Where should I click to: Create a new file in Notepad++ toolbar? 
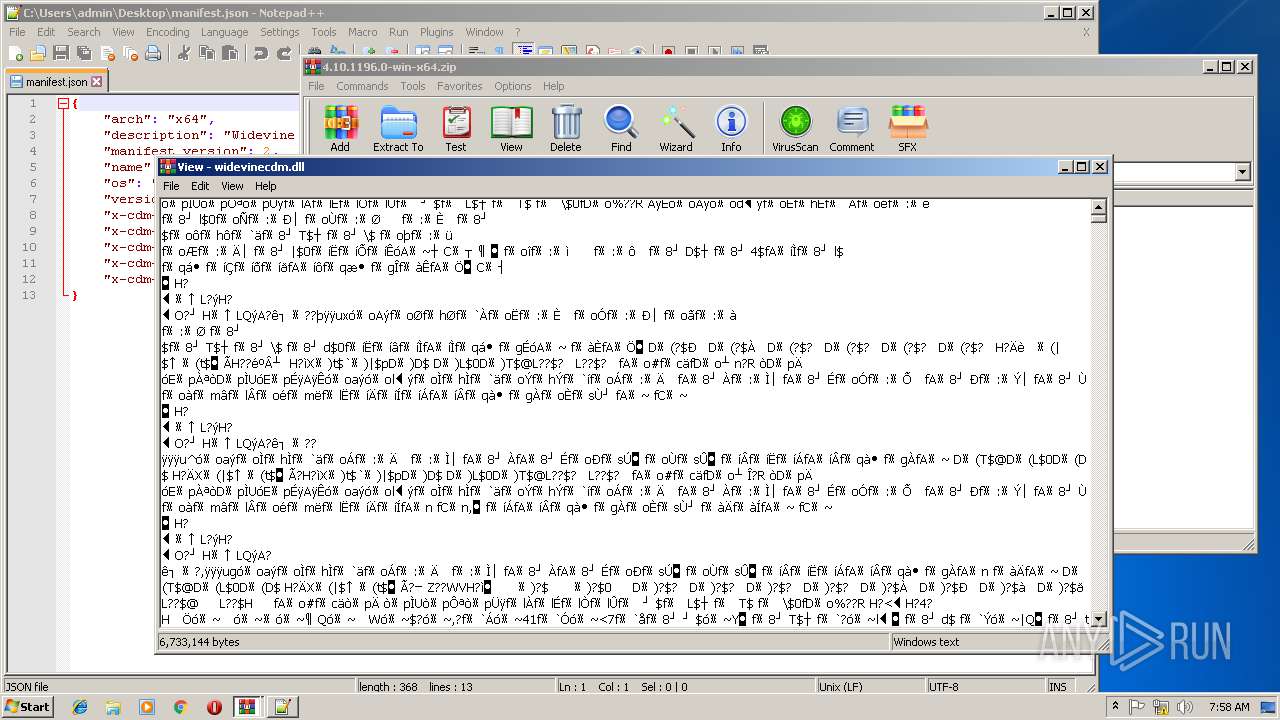point(17,53)
